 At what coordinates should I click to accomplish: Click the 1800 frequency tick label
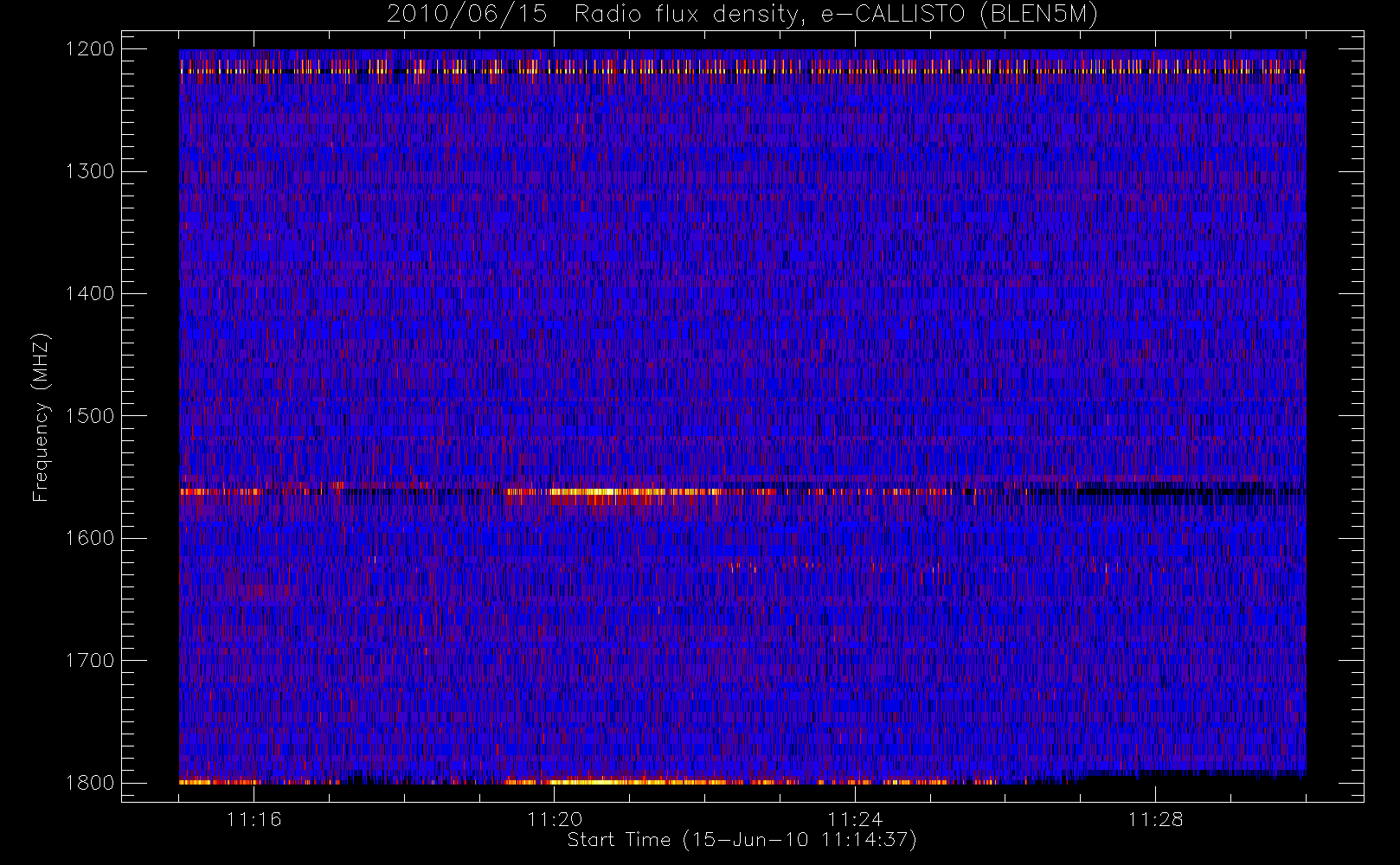click(x=90, y=783)
